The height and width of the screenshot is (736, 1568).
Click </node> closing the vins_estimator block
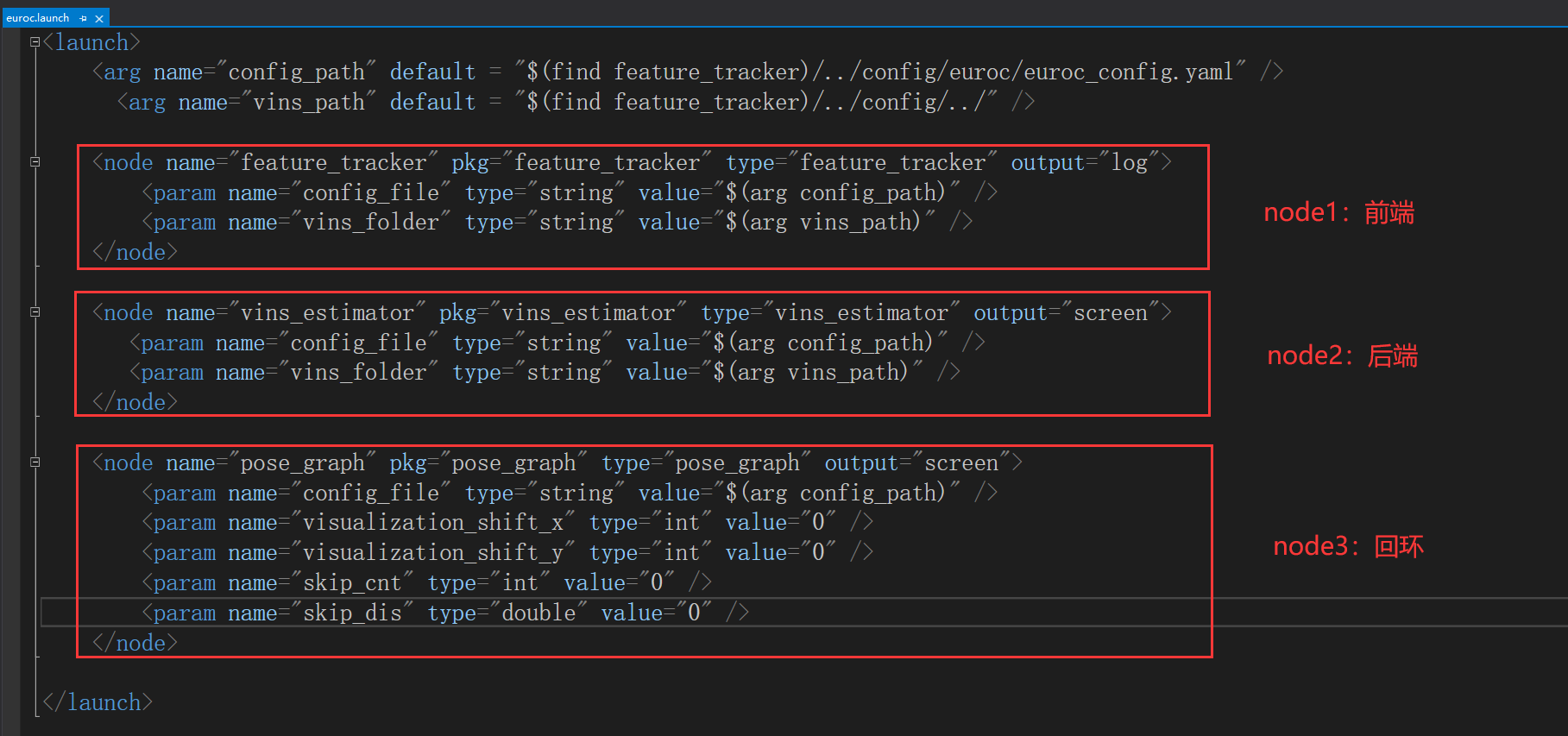tap(135, 402)
